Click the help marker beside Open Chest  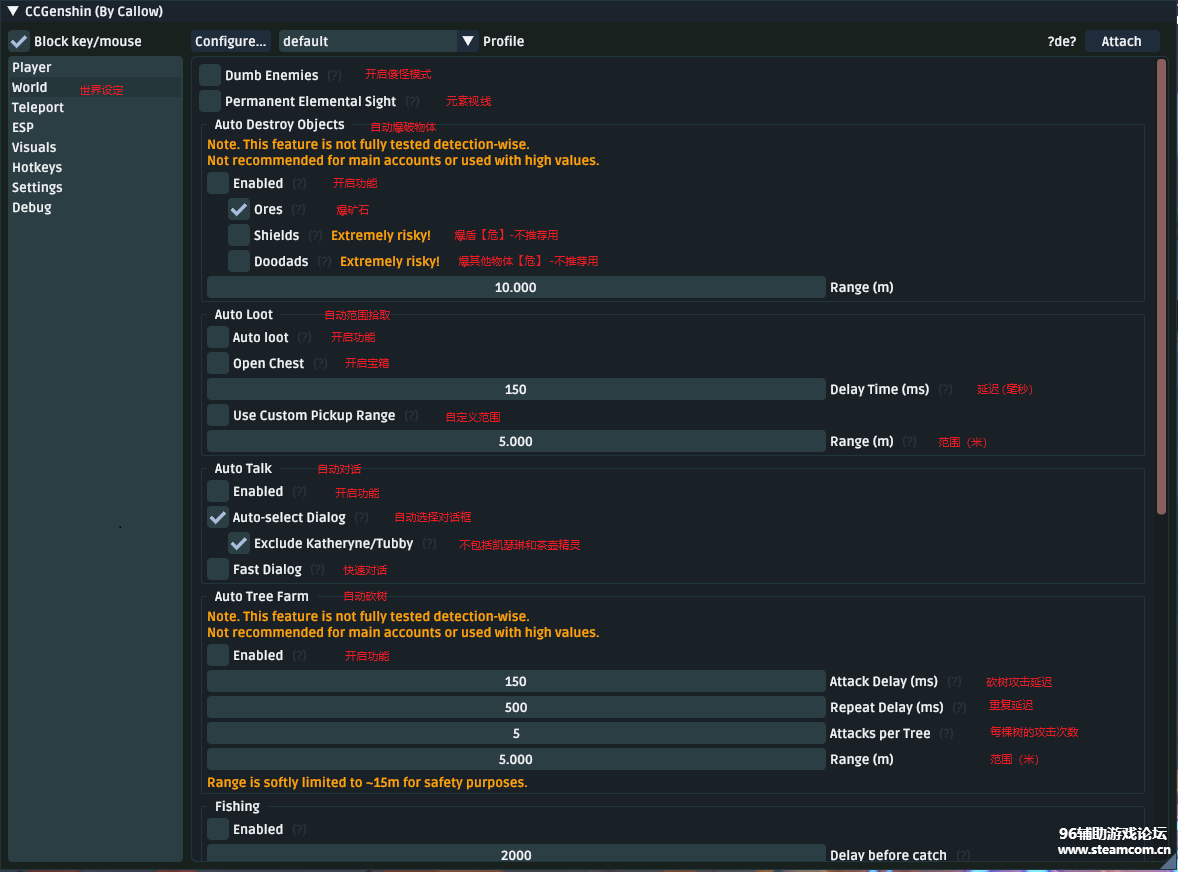(x=320, y=364)
